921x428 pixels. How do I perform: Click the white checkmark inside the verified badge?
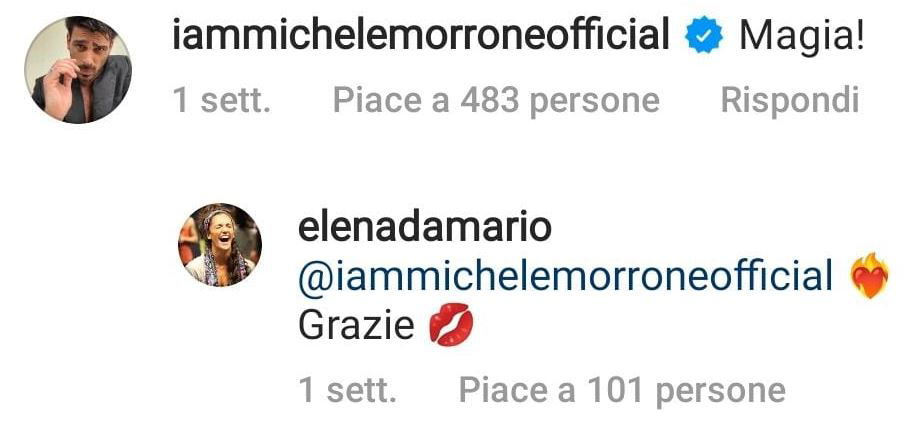(x=704, y=37)
